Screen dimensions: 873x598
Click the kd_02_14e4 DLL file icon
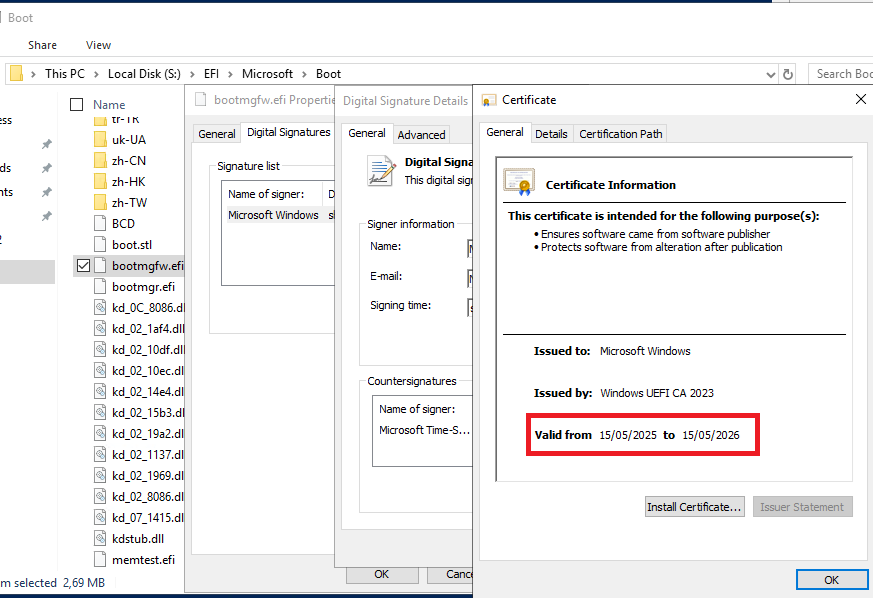point(100,391)
